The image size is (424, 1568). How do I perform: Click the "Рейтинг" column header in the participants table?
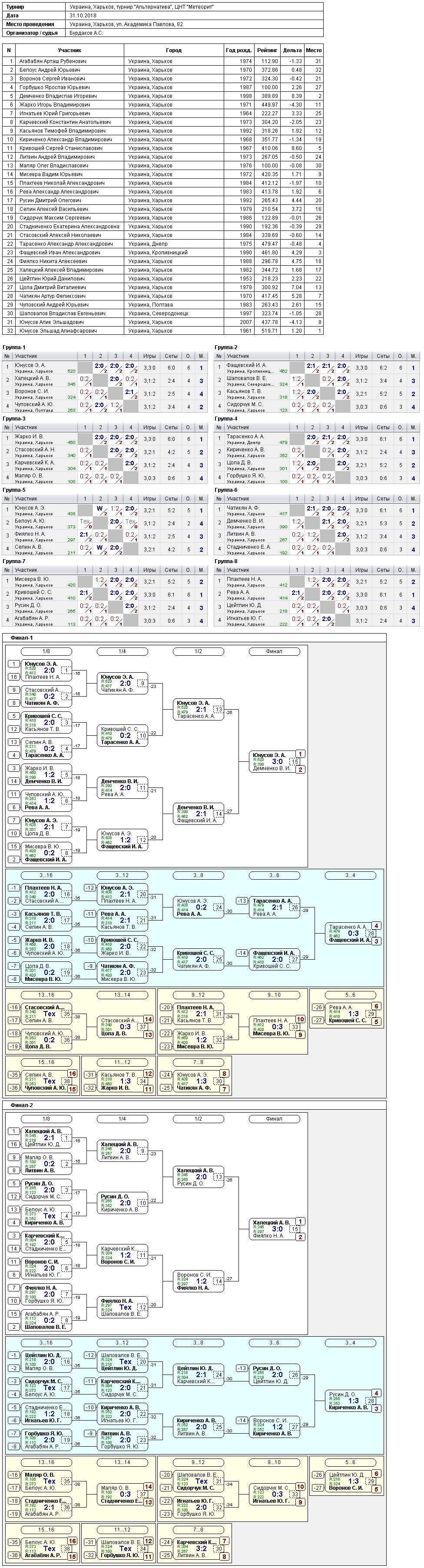pos(267,50)
